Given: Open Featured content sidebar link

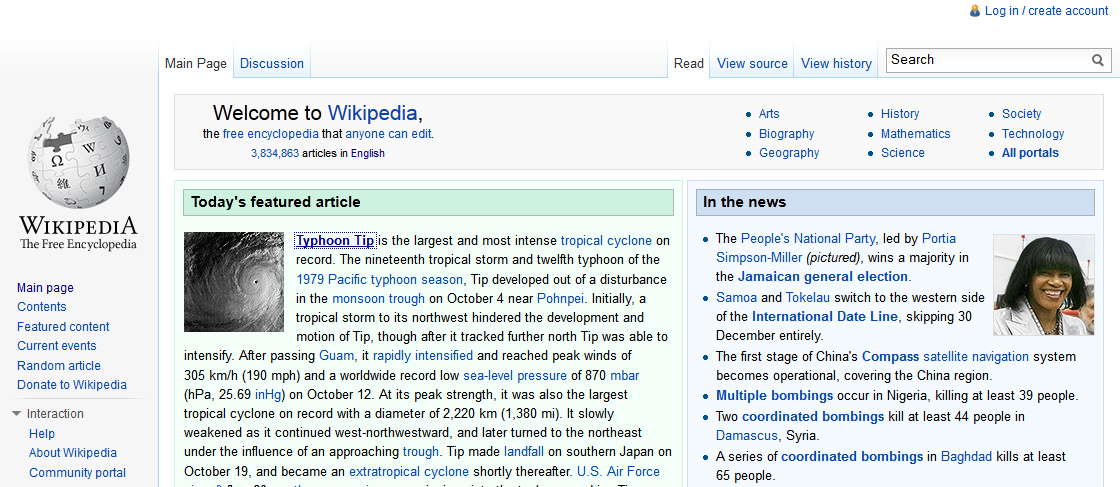Looking at the screenshot, I should 64,326.
